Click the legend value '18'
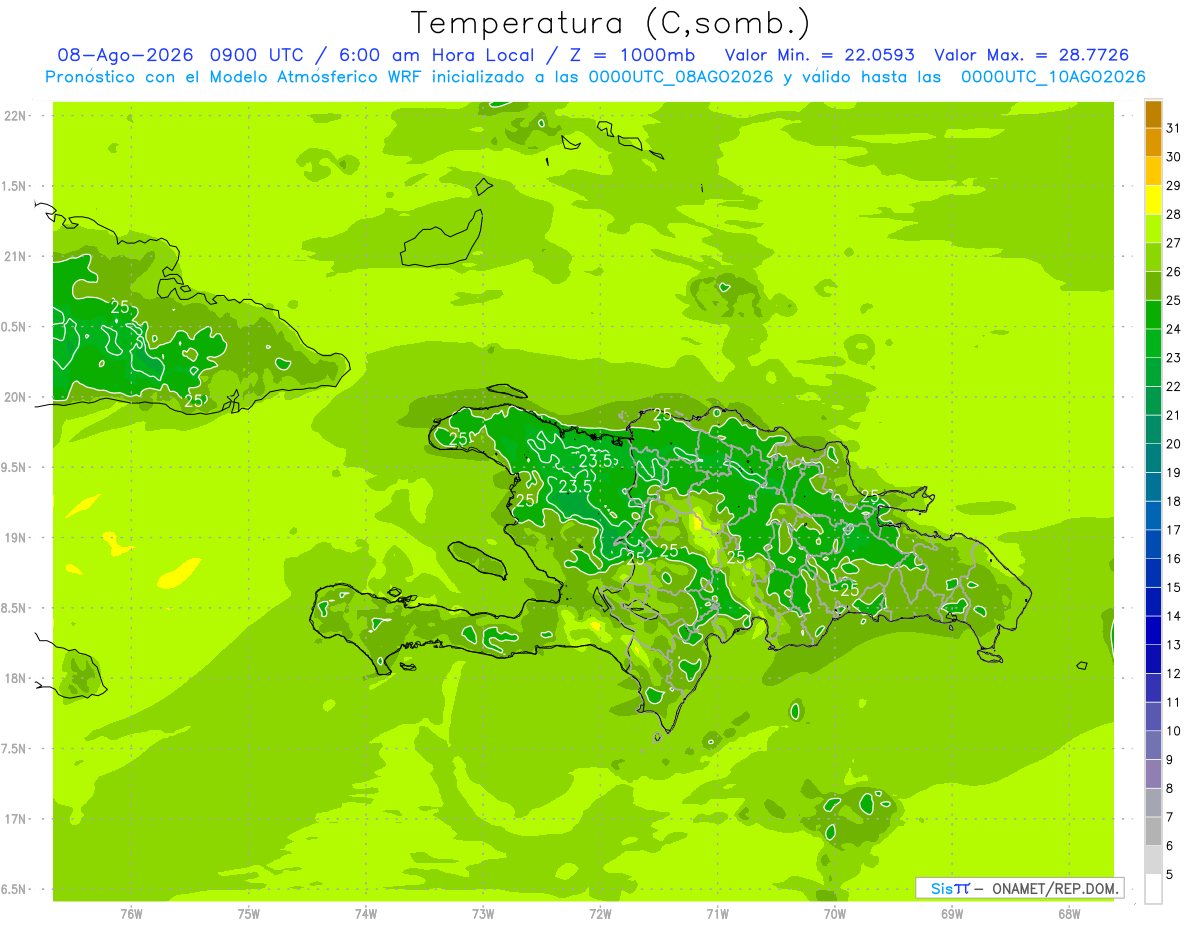The height and width of the screenshot is (927, 1200). [x=1174, y=501]
